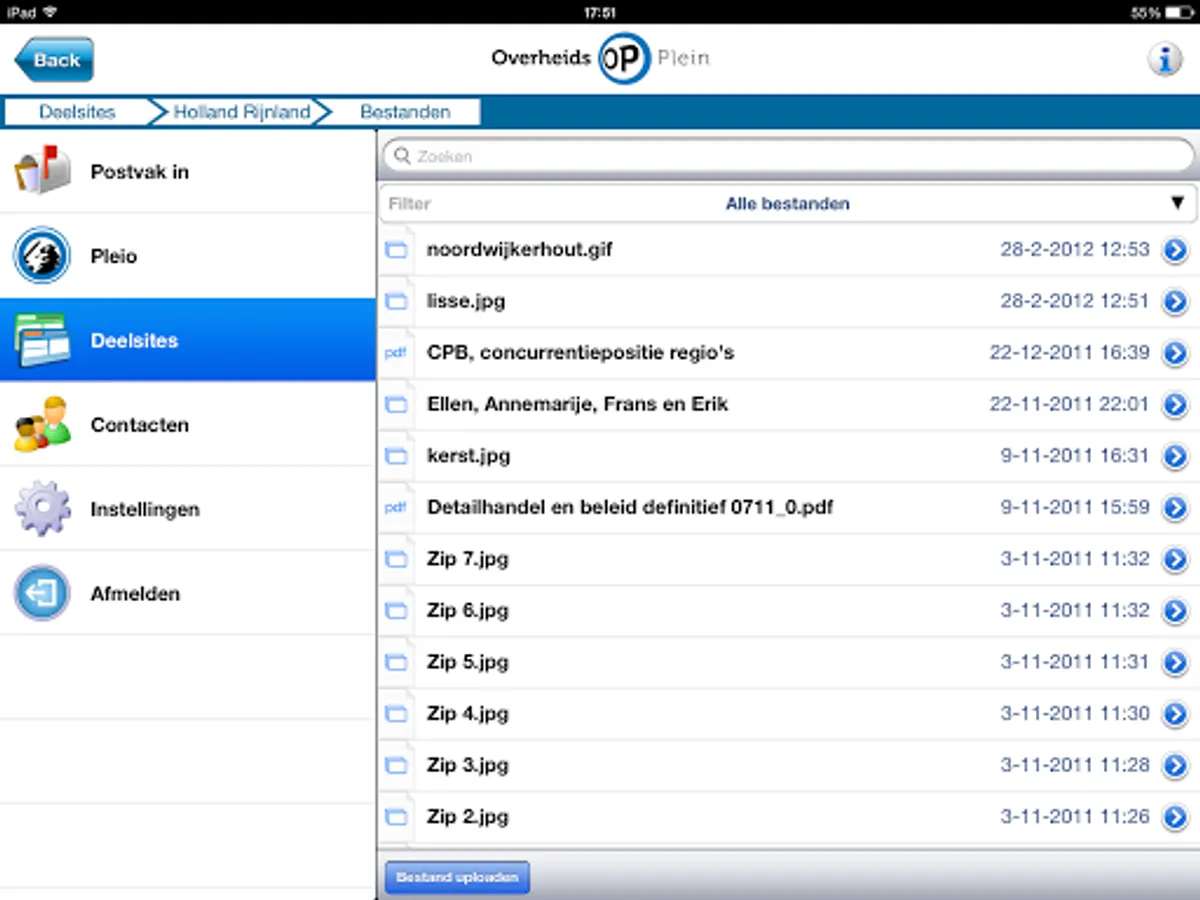Tap the detail arrow next to kerst.jpg
Viewport: 1200px width, 900px height.
click(x=1174, y=457)
